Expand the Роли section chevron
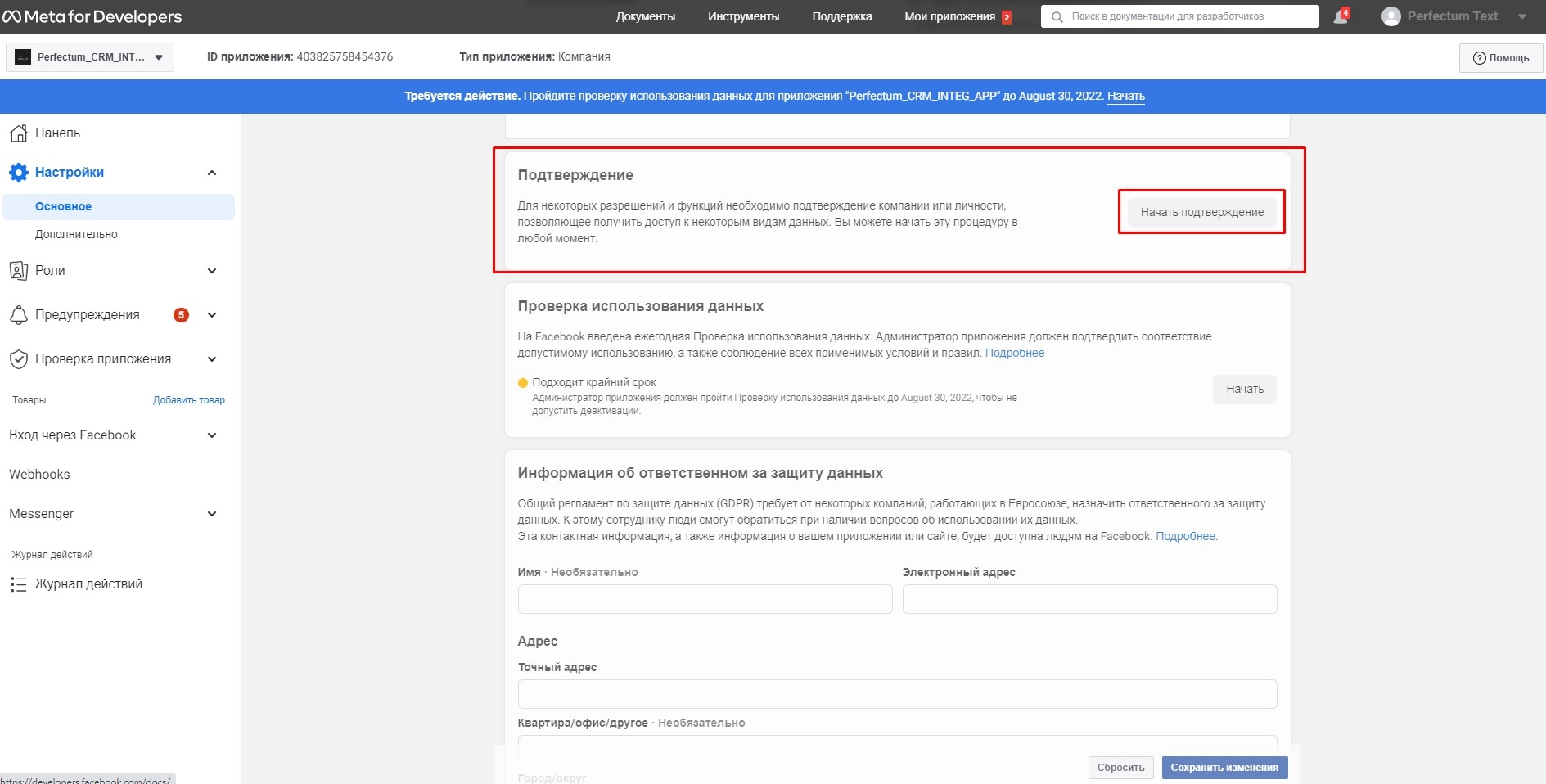The height and width of the screenshot is (784, 1546). pos(212,271)
